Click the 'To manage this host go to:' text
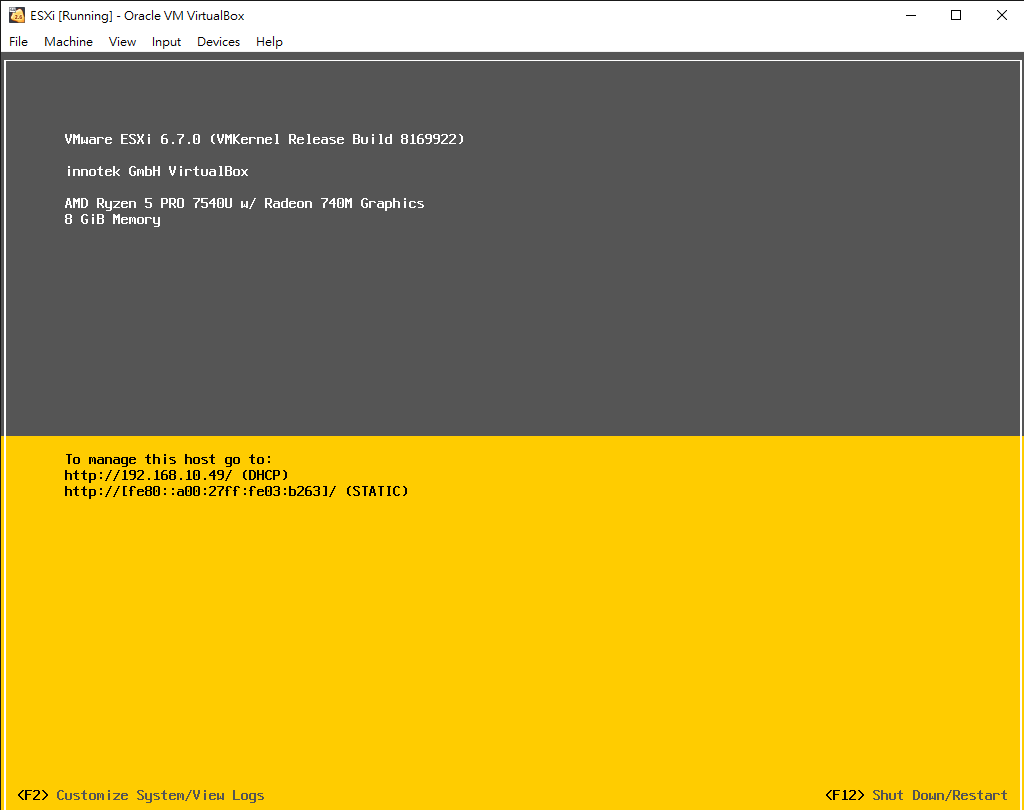1024x810 pixels. click(168, 459)
